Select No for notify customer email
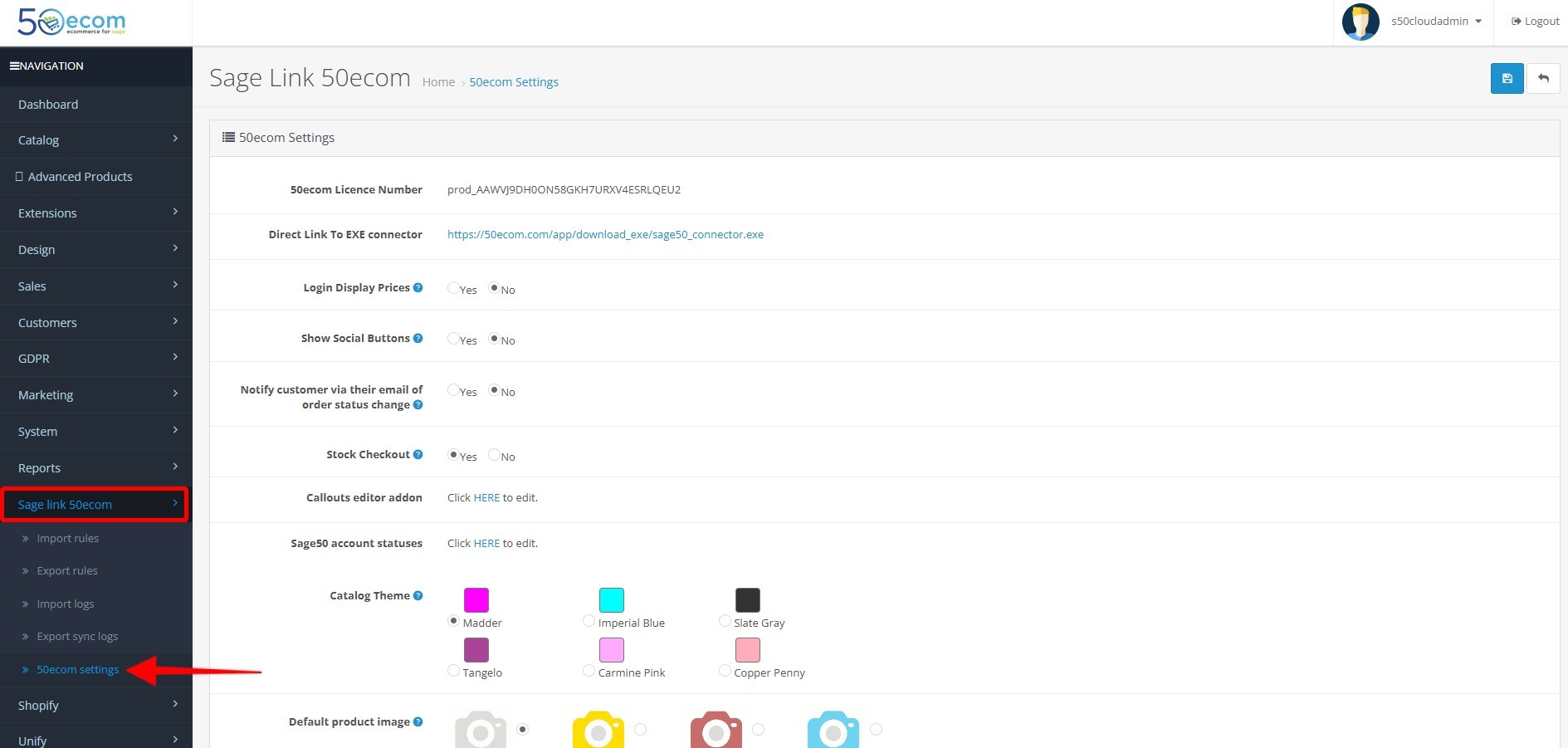This screenshot has height=748, width=1568. coord(495,390)
